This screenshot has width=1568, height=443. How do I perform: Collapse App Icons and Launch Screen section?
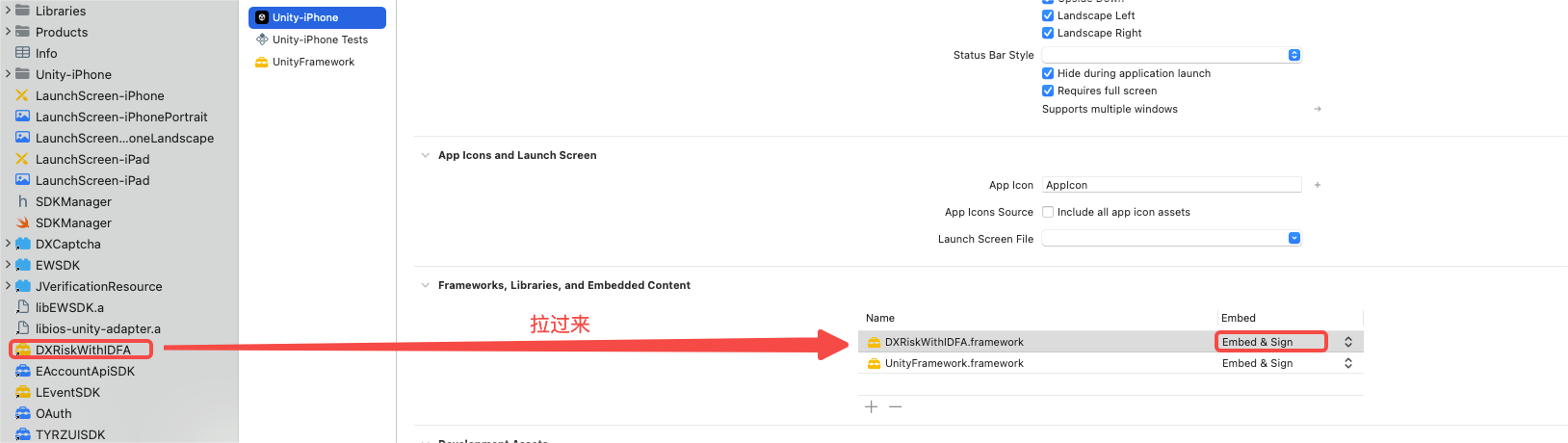click(x=425, y=155)
